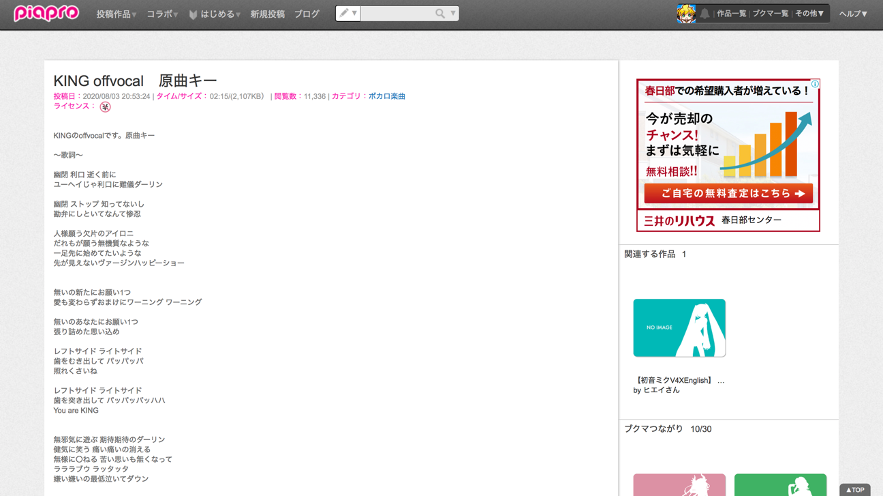Viewport: 883px width, 497px height.
Task: Click the ボカロ楽曲 category link
Action: pos(386,96)
